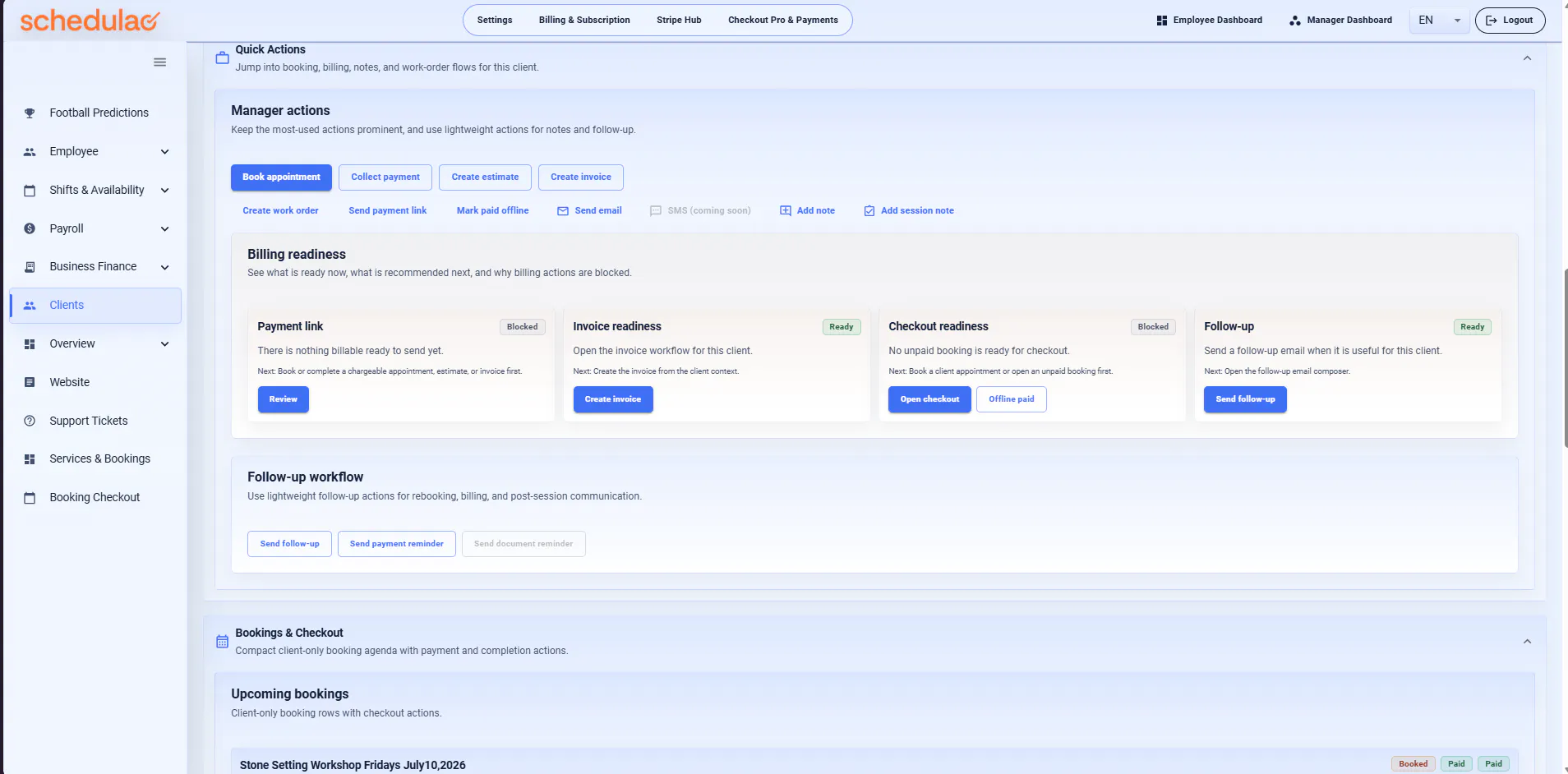The width and height of the screenshot is (1568, 774).
Task: Expand the Overview sidebar menu
Action: (164, 344)
